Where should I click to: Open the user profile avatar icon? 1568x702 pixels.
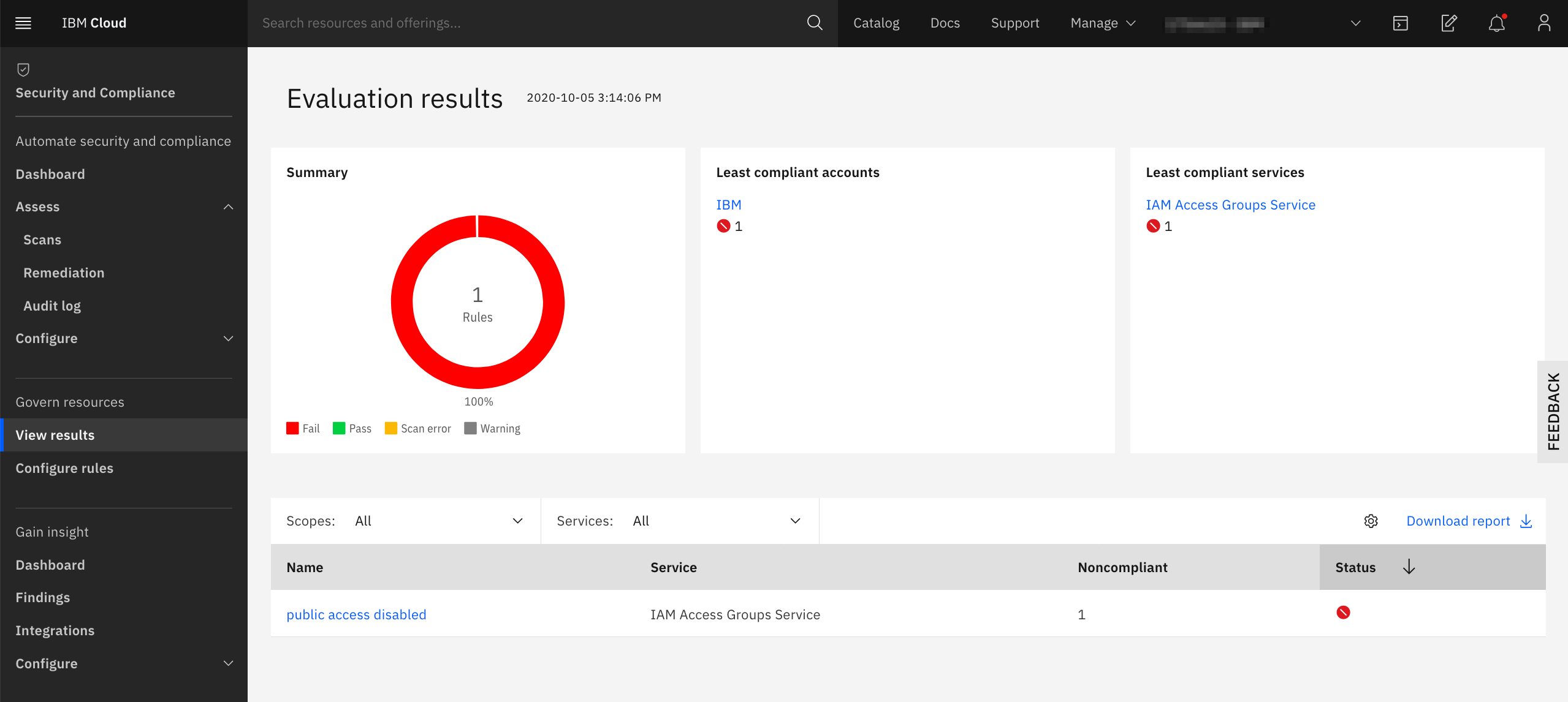click(1544, 23)
